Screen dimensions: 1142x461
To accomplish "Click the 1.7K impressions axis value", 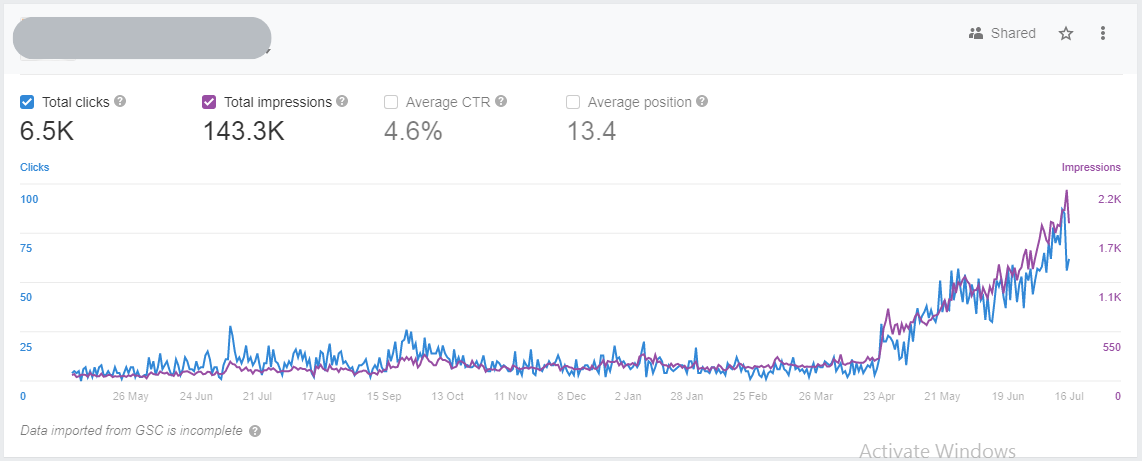I will tap(1110, 248).
